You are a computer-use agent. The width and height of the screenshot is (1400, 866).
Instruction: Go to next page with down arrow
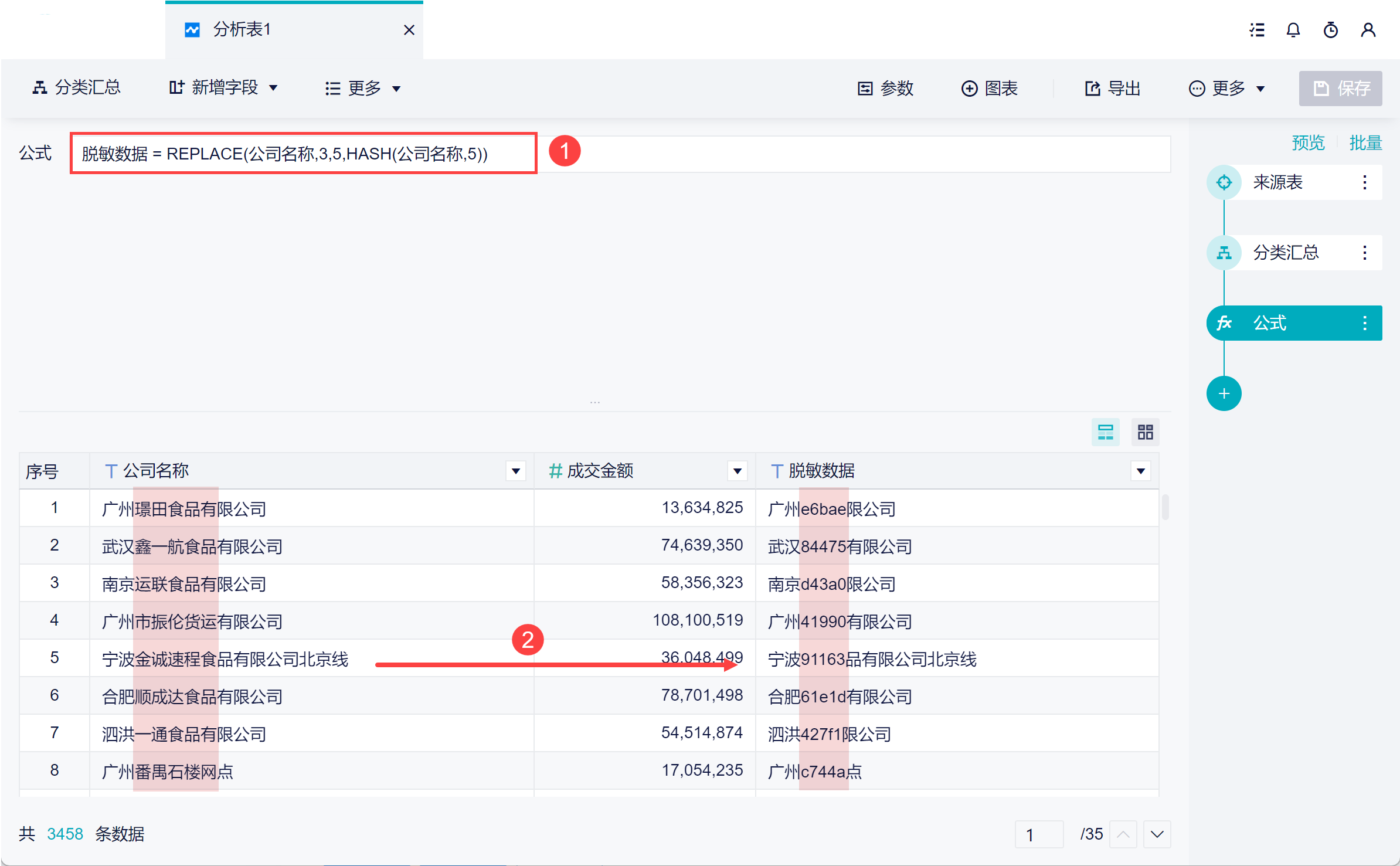[1157, 834]
